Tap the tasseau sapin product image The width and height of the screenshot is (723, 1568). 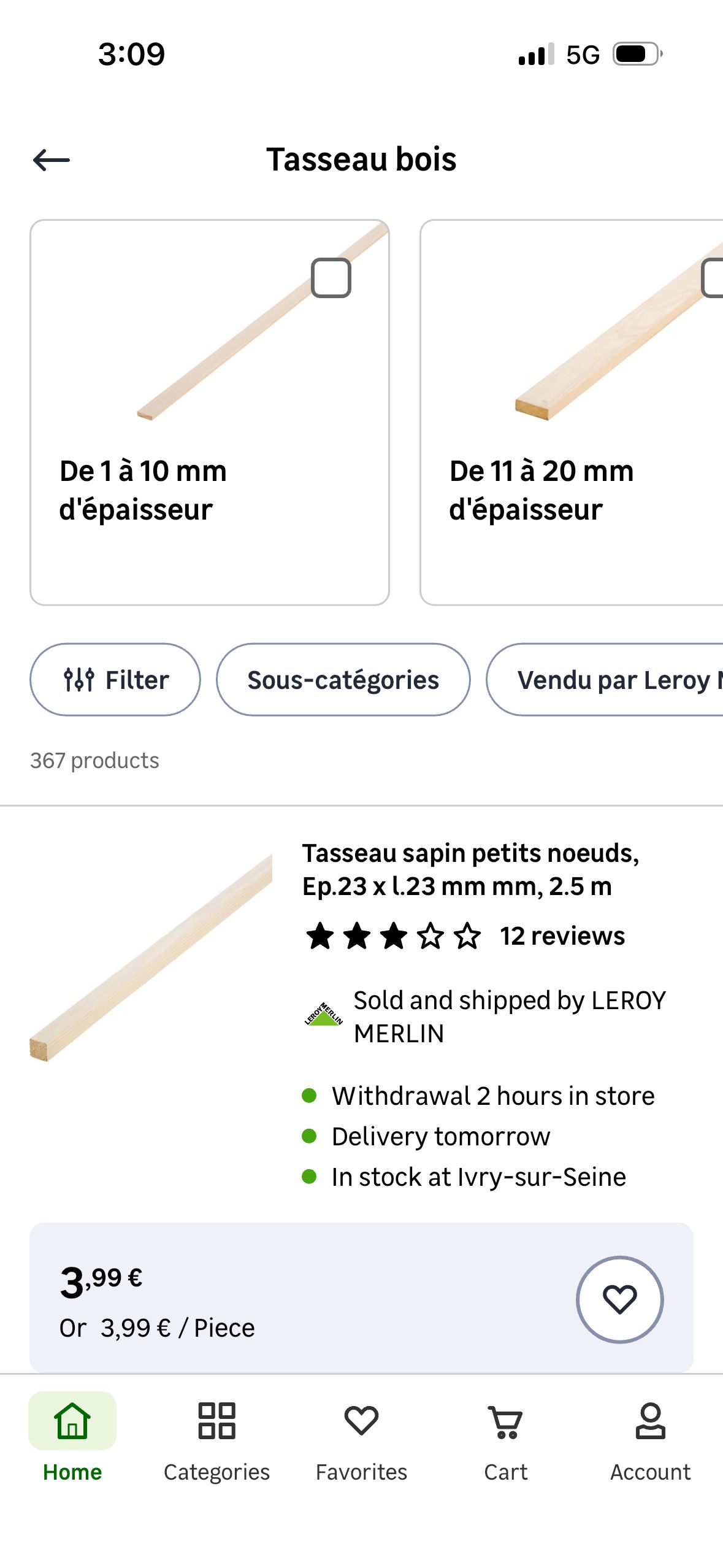pyautogui.click(x=151, y=957)
